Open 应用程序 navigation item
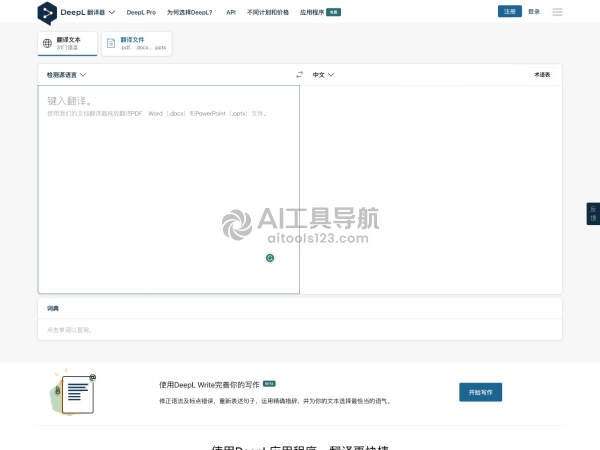Screen dimensions: 600x450 [320, 12]
